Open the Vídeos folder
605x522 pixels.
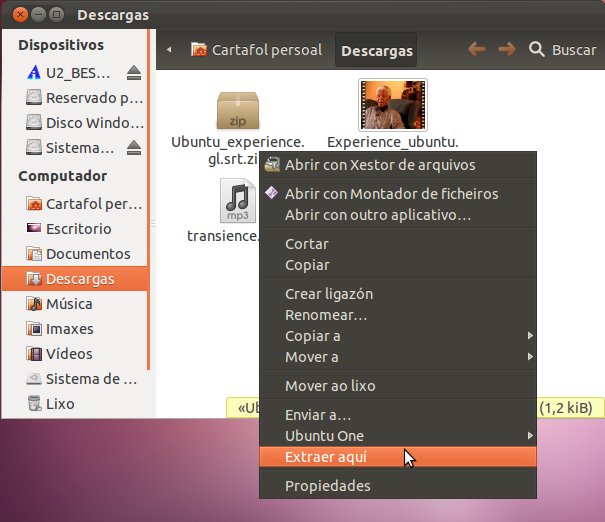coord(74,354)
